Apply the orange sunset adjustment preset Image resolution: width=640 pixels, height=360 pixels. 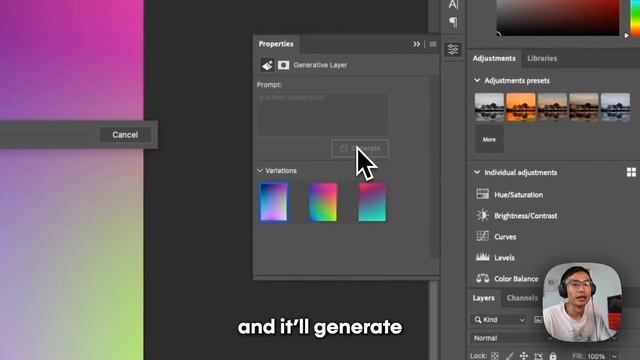(521, 107)
